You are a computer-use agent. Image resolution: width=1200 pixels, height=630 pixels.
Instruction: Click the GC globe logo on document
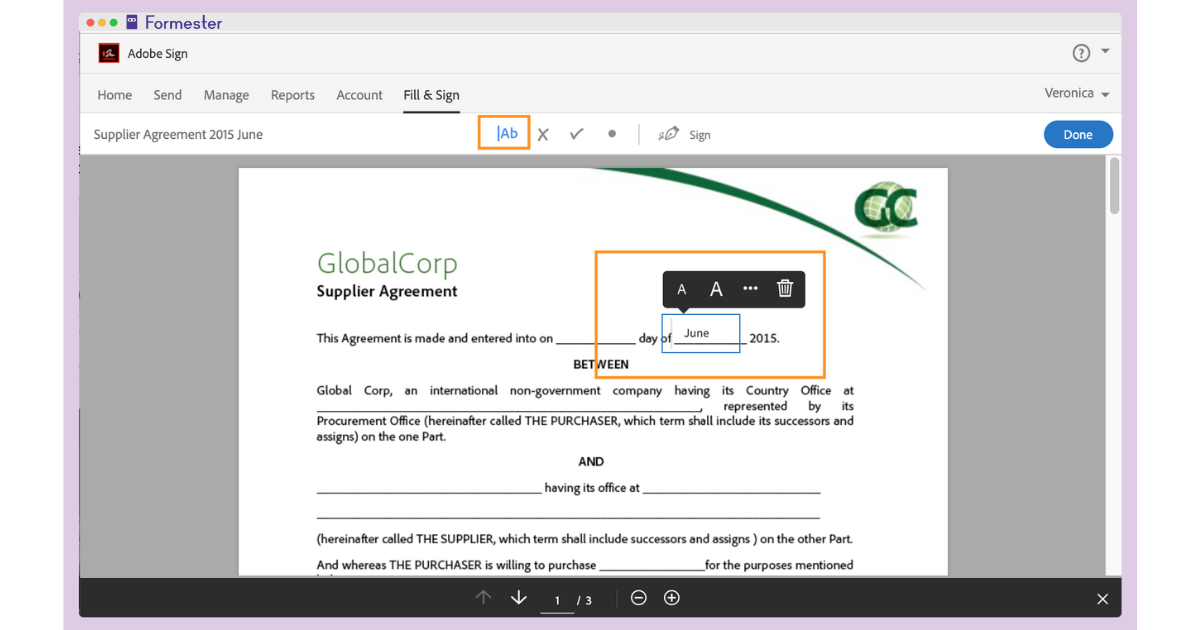pos(885,208)
